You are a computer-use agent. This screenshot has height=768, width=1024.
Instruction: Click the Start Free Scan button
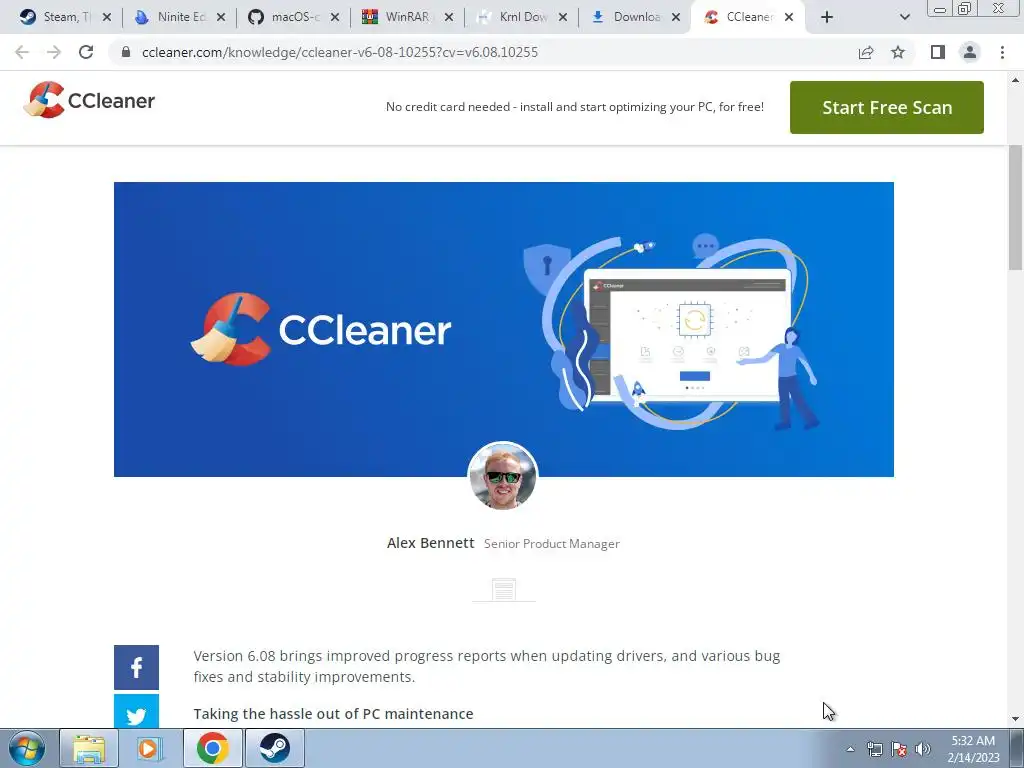(887, 107)
